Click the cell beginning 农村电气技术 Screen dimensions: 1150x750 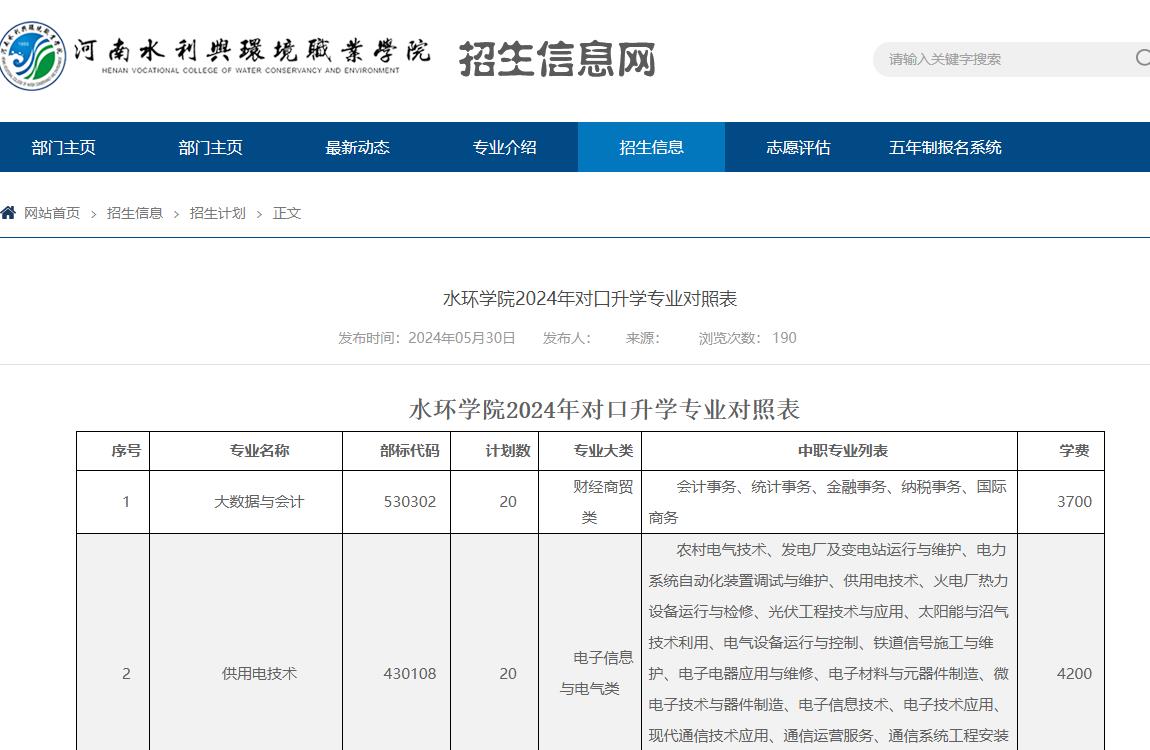[x=829, y=642]
